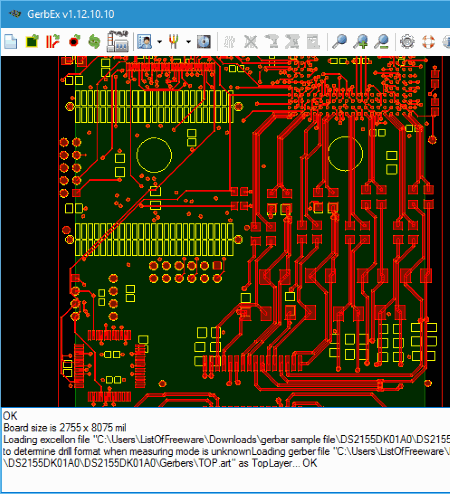Click the GerbEx title bar app icon

point(14,14)
